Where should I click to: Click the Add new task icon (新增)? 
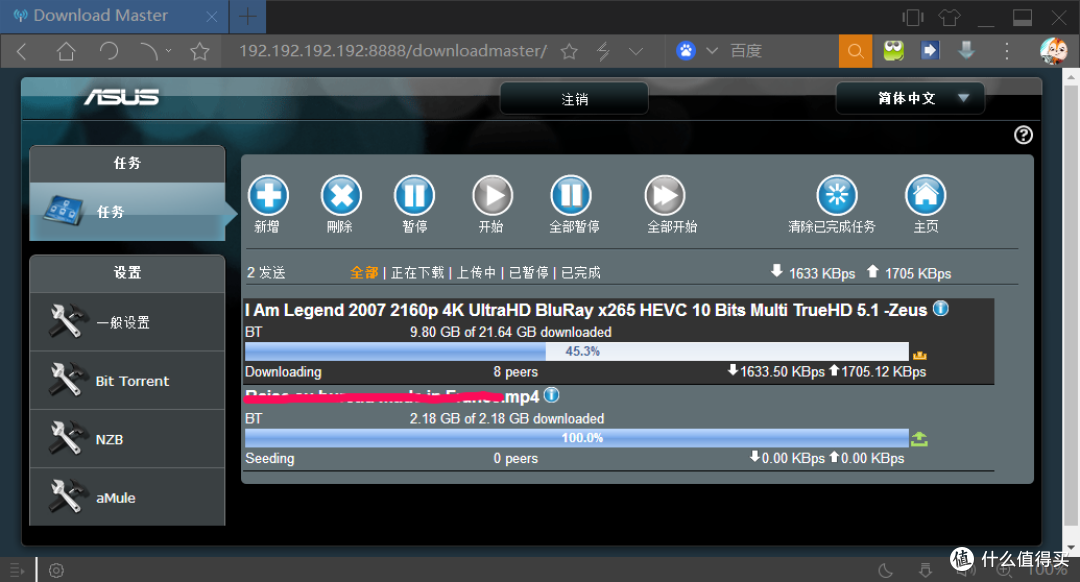(x=268, y=196)
